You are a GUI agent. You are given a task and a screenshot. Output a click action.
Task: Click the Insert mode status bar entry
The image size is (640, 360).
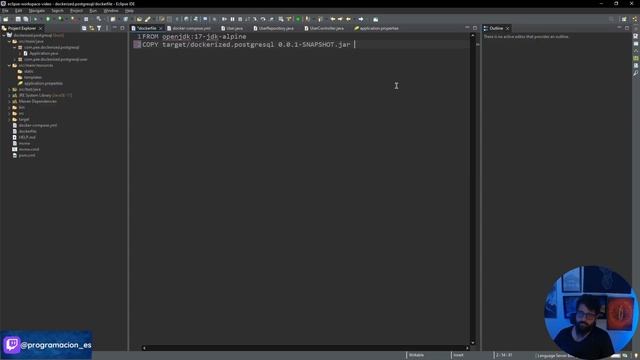coord(458,355)
